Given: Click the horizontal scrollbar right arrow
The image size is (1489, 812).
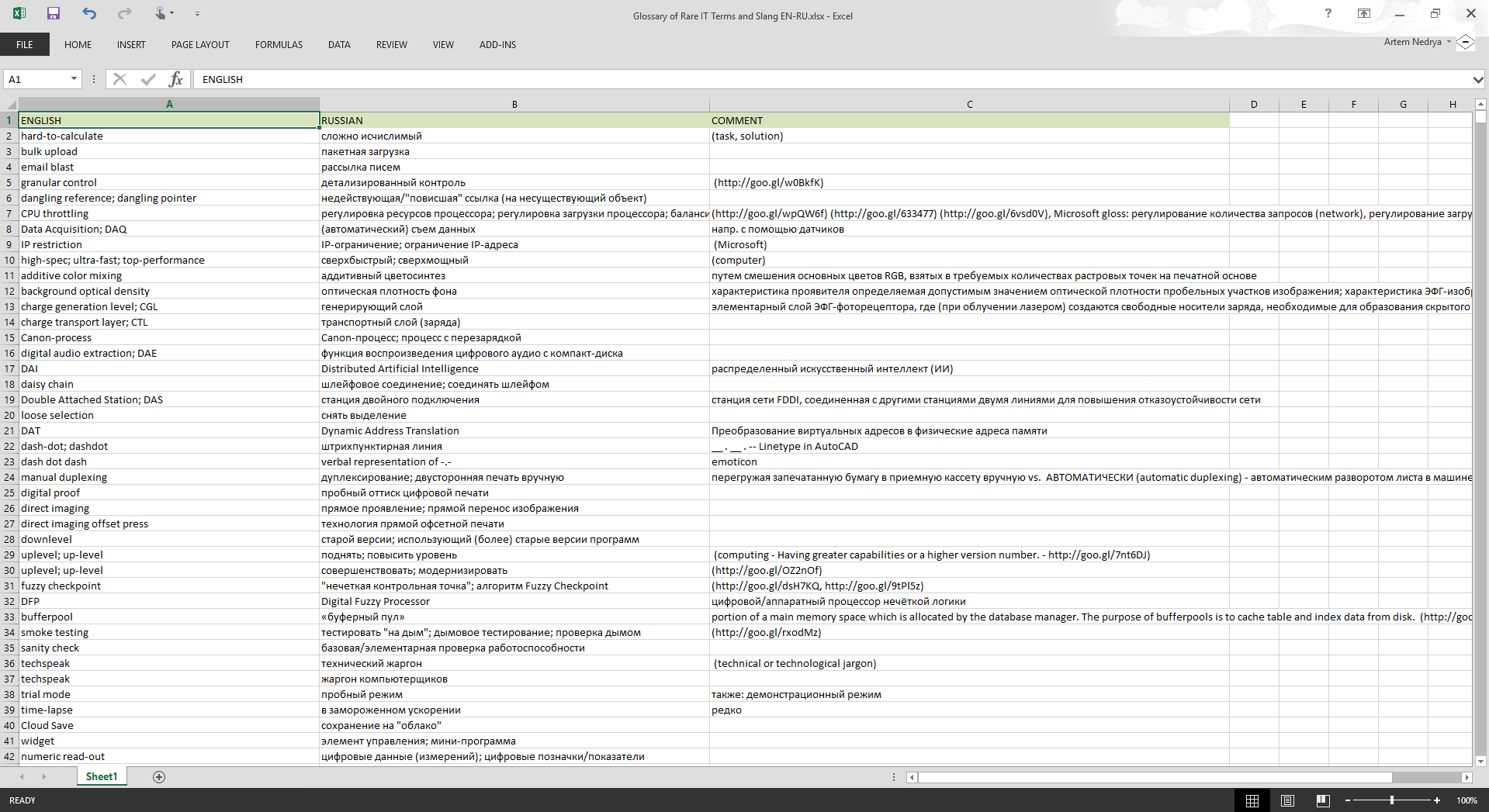Looking at the screenshot, I should click(x=1466, y=777).
